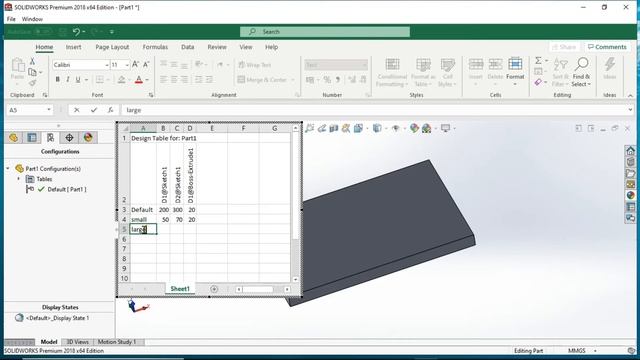Open the font color dropdown arrow
This screenshot has width=640, height=360.
[x=147, y=80]
